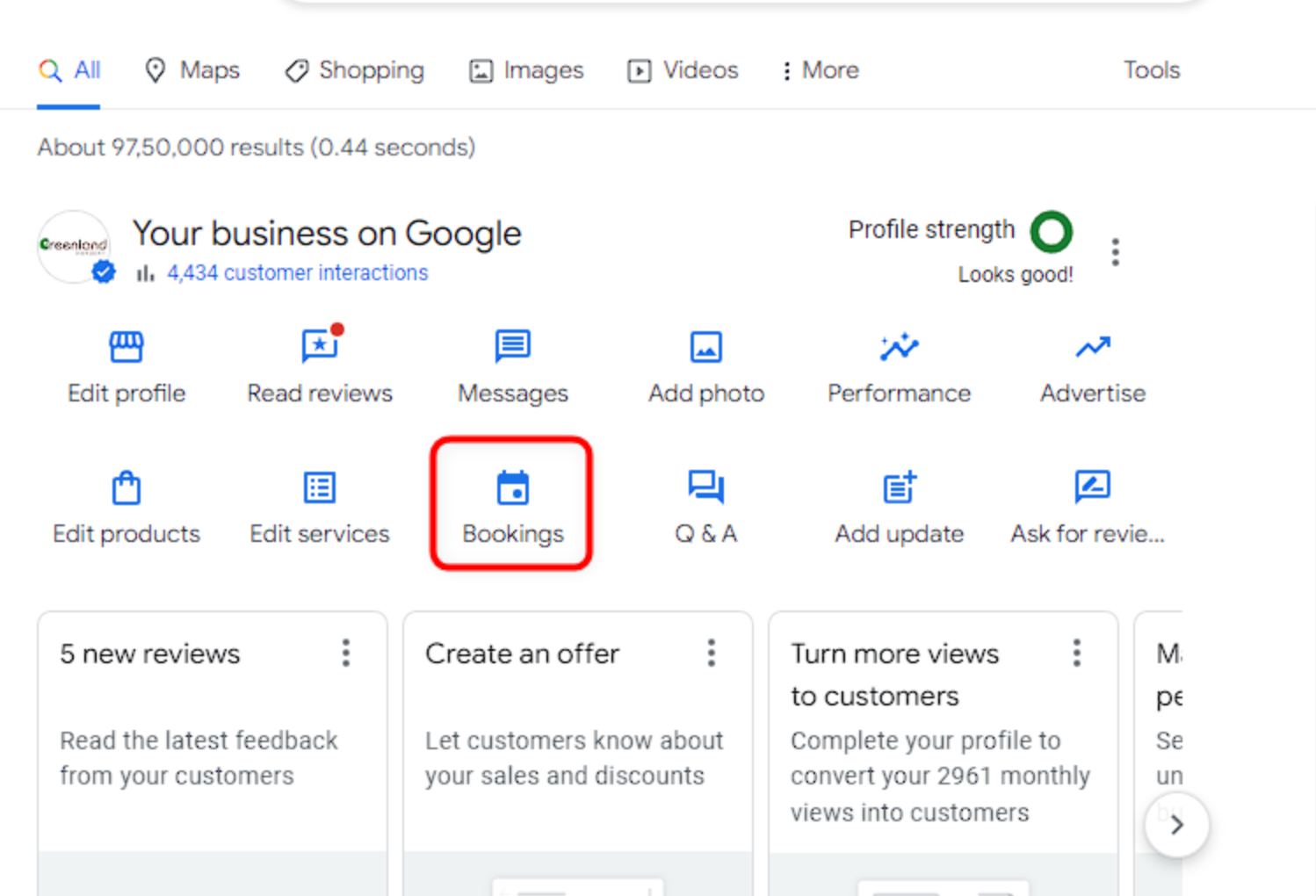Image resolution: width=1316 pixels, height=896 pixels.
Task: Click the Your business on Google heading
Action: [327, 234]
